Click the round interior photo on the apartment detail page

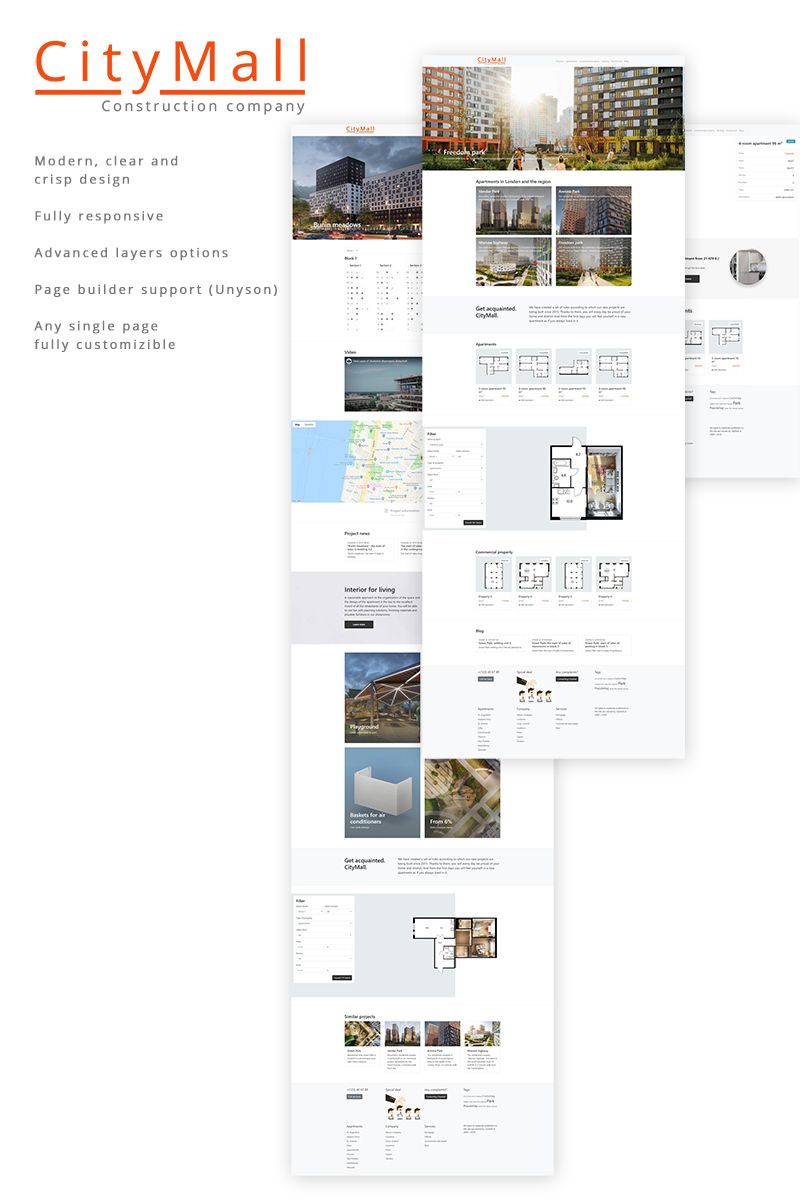click(x=747, y=268)
